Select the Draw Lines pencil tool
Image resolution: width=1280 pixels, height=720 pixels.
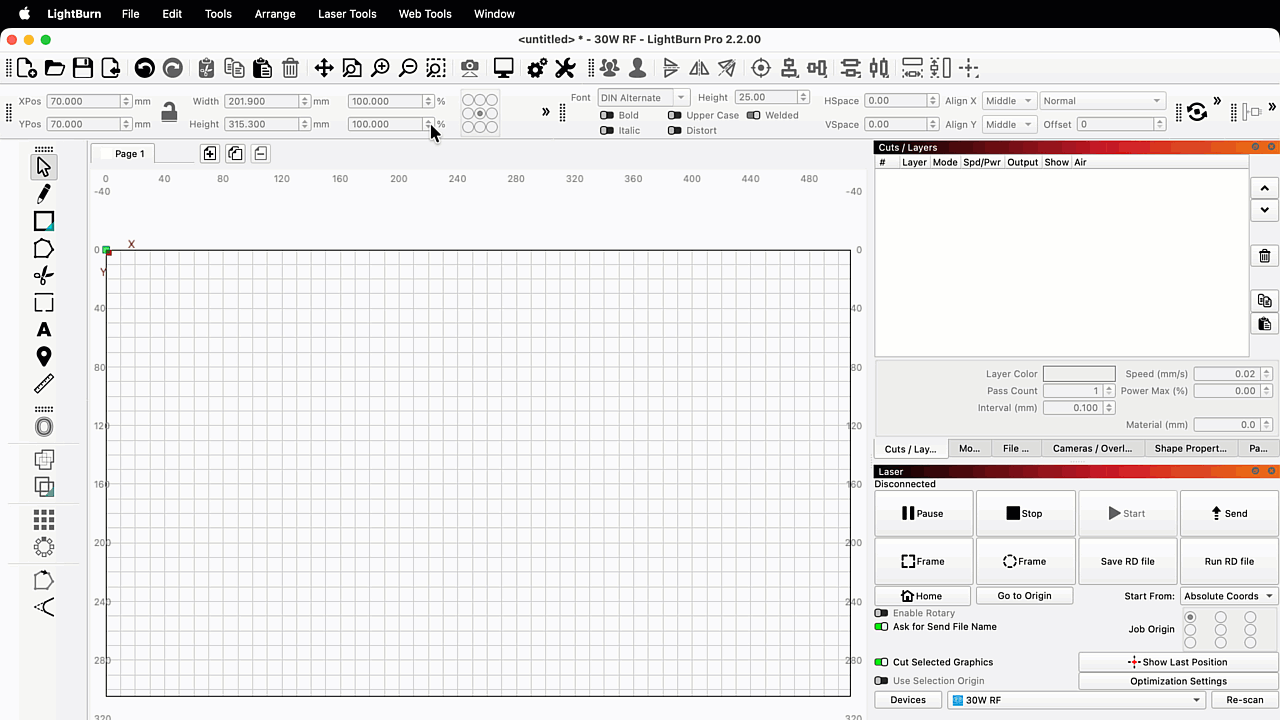coord(44,194)
